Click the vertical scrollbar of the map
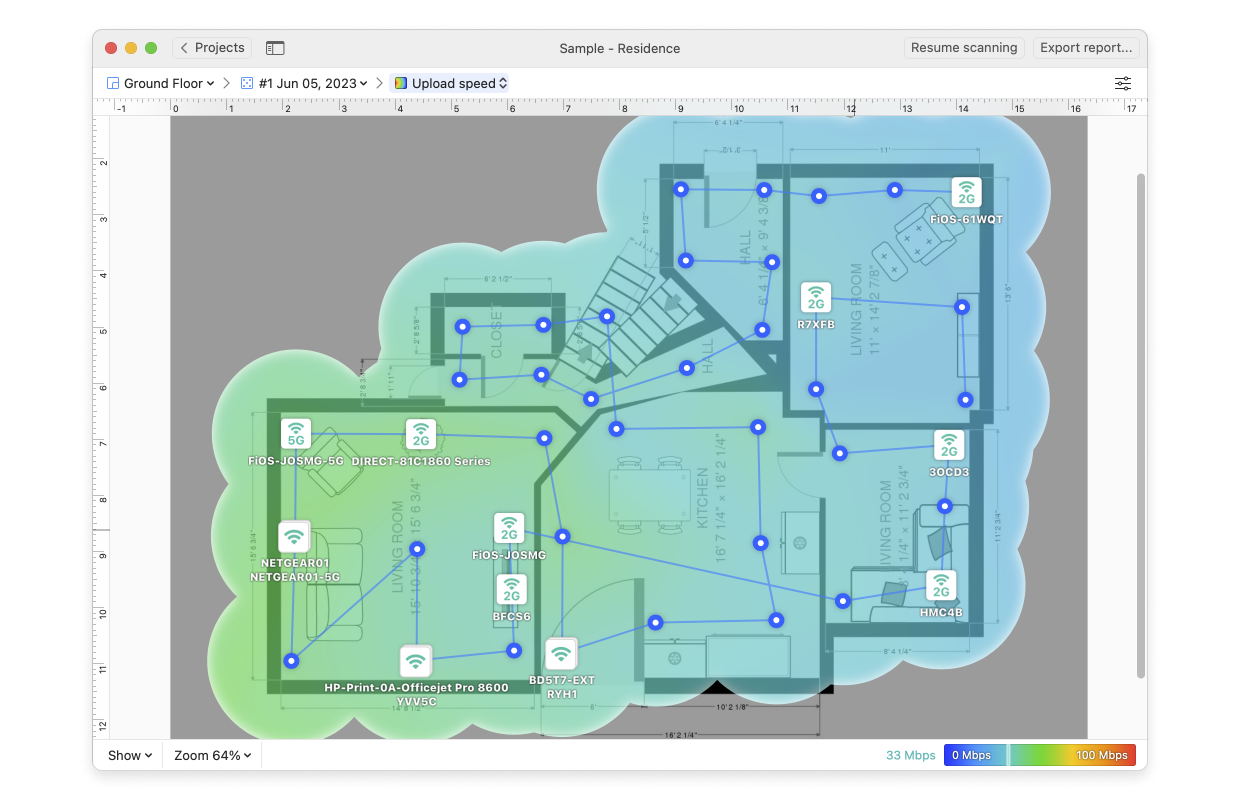 tap(1141, 425)
